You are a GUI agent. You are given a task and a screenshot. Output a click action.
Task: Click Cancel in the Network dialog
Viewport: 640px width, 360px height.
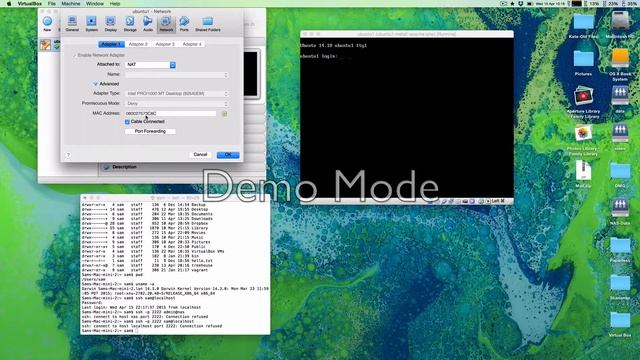click(200, 155)
